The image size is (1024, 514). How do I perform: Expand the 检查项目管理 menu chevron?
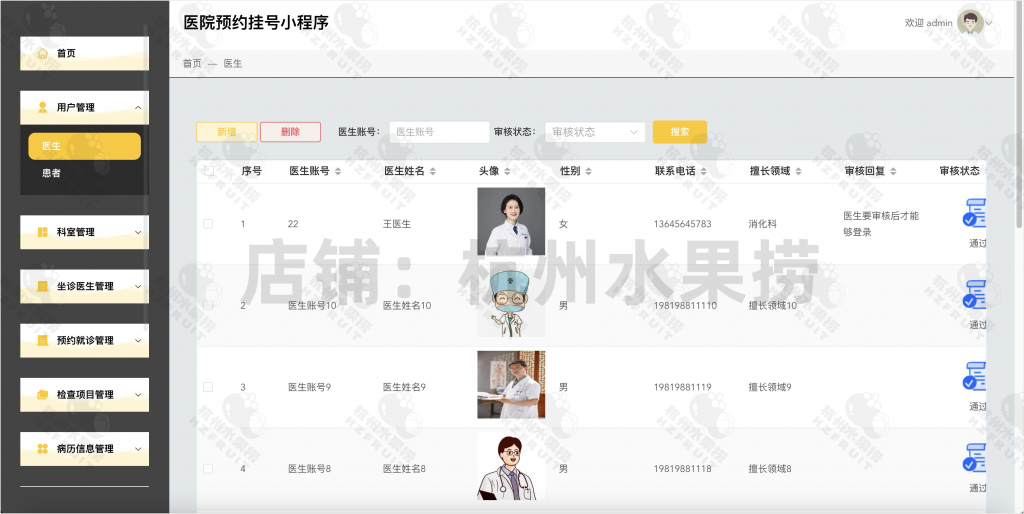[x=138, y=394]
